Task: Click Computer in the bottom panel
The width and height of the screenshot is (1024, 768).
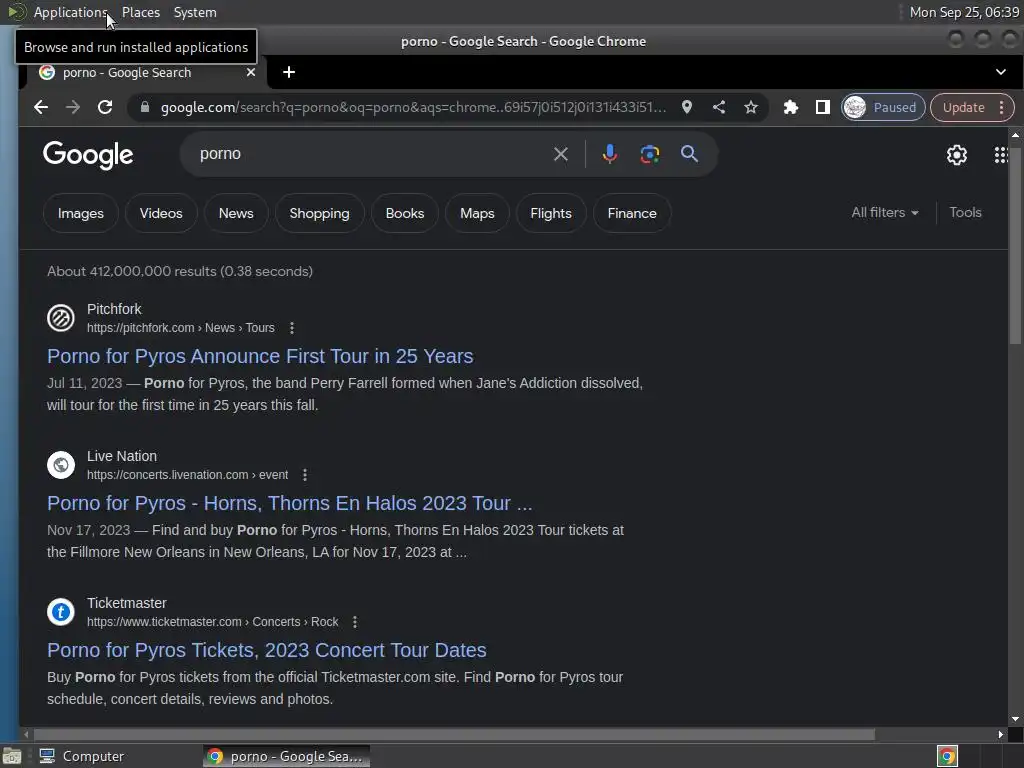Action: point(82,756)
